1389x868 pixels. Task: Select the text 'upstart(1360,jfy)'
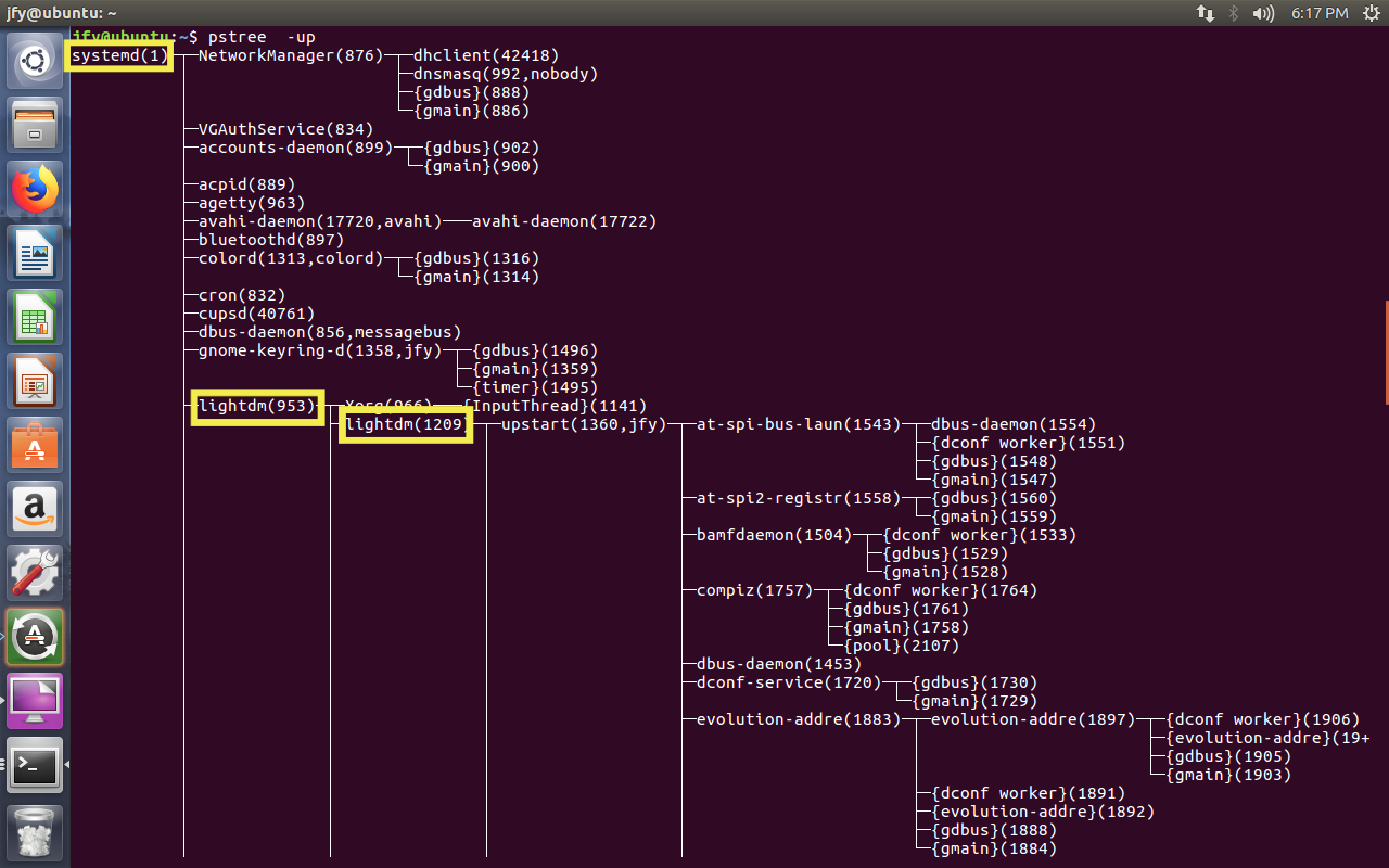[583, 424]
